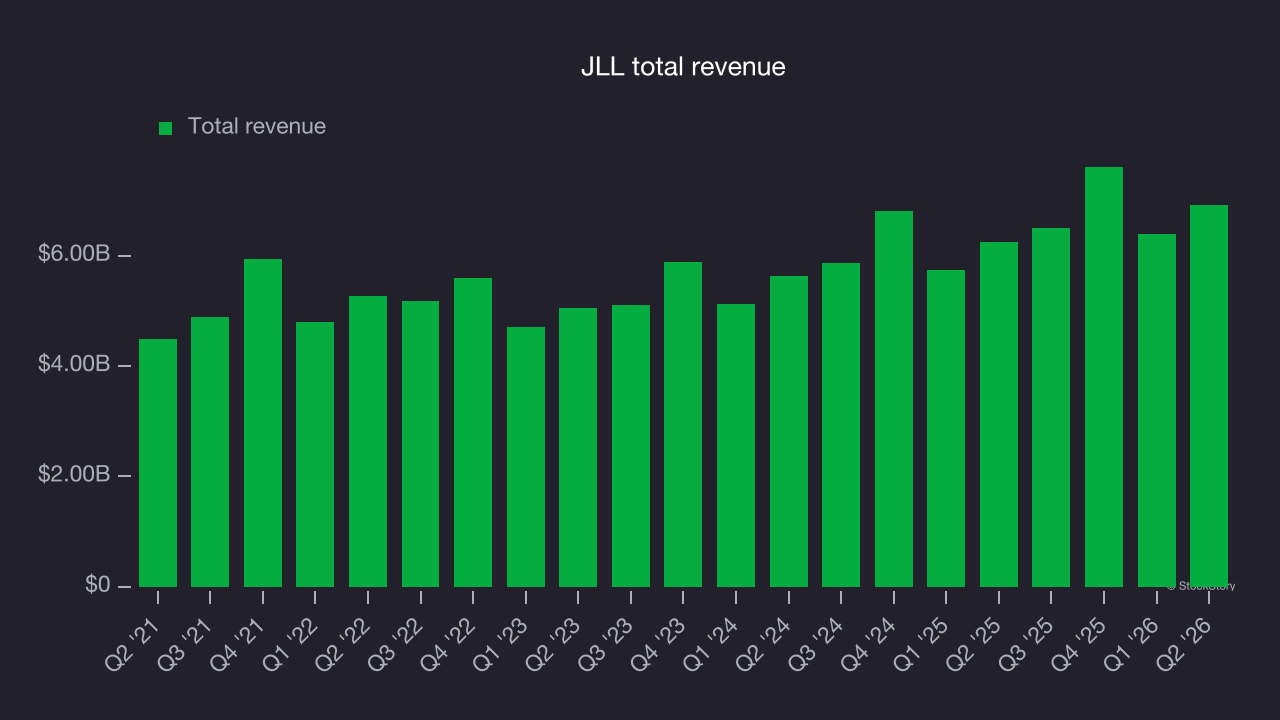1280x720 pixels.
Task: Select the Q4 '21 revenue bar
Action: [x=263, y=423]
